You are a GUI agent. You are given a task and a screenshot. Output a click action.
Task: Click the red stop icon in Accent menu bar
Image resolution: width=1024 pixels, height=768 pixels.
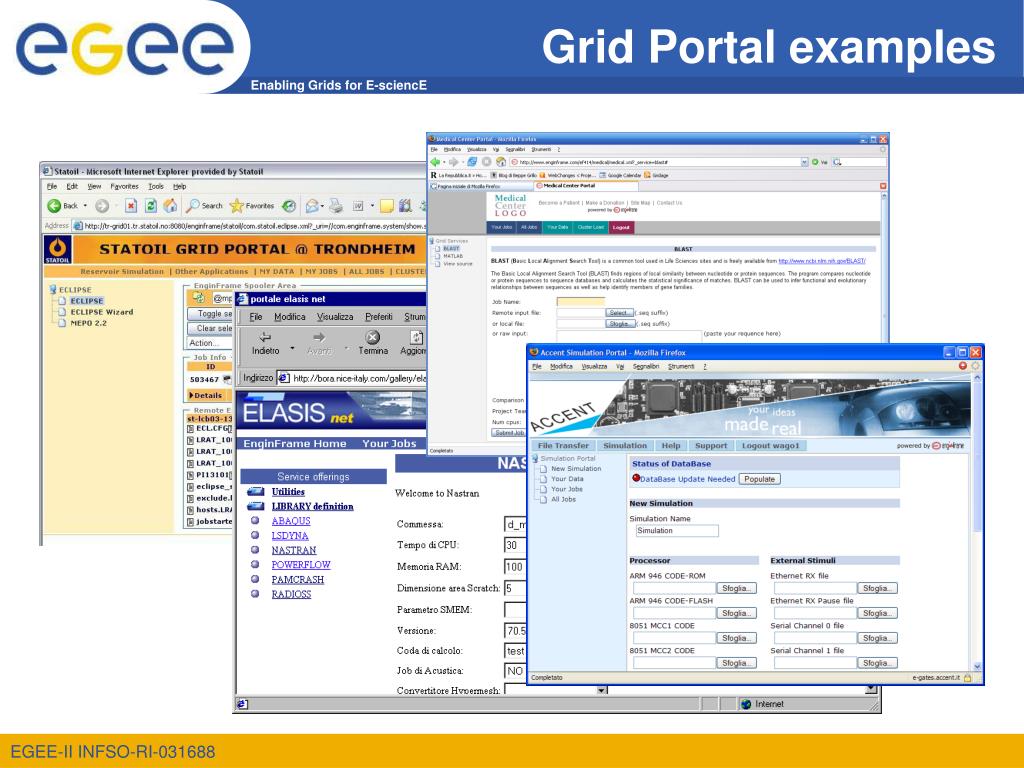[963, 366]
